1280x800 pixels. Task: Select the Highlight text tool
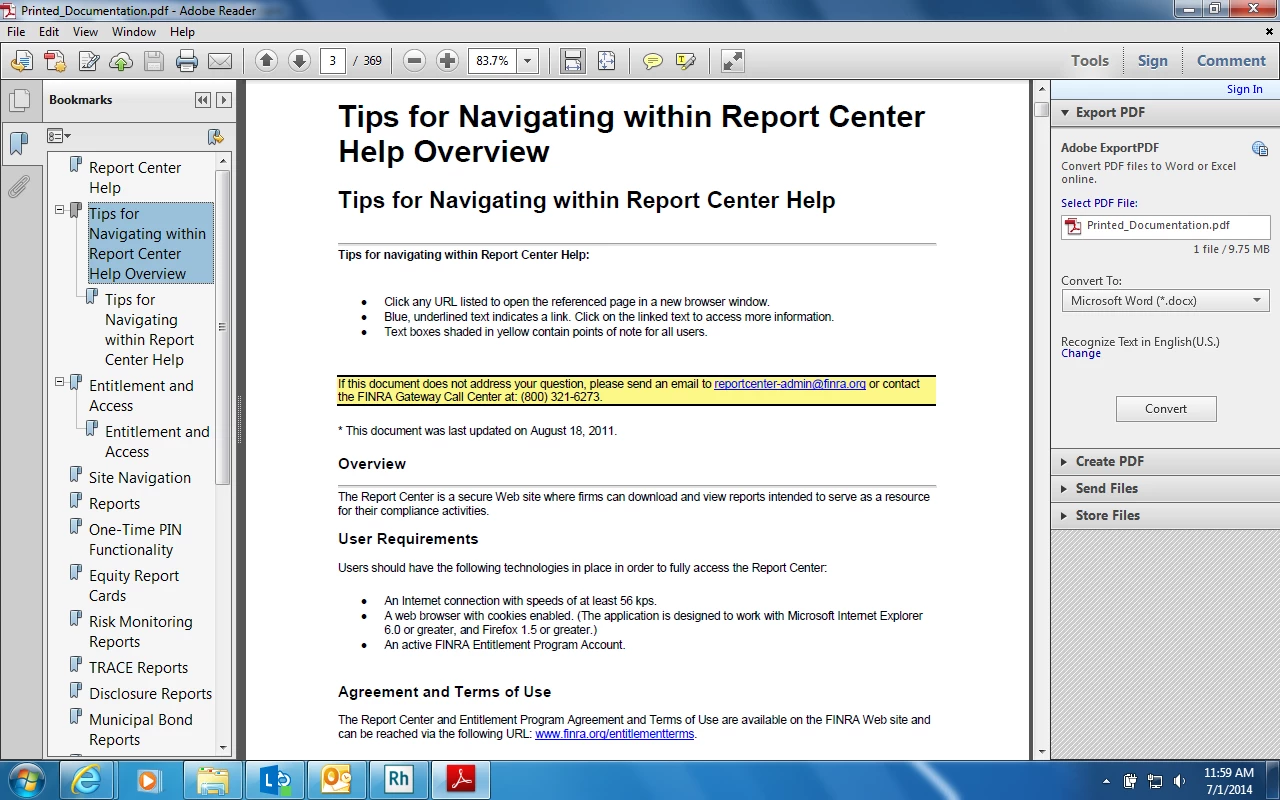(x=686, y=61)
